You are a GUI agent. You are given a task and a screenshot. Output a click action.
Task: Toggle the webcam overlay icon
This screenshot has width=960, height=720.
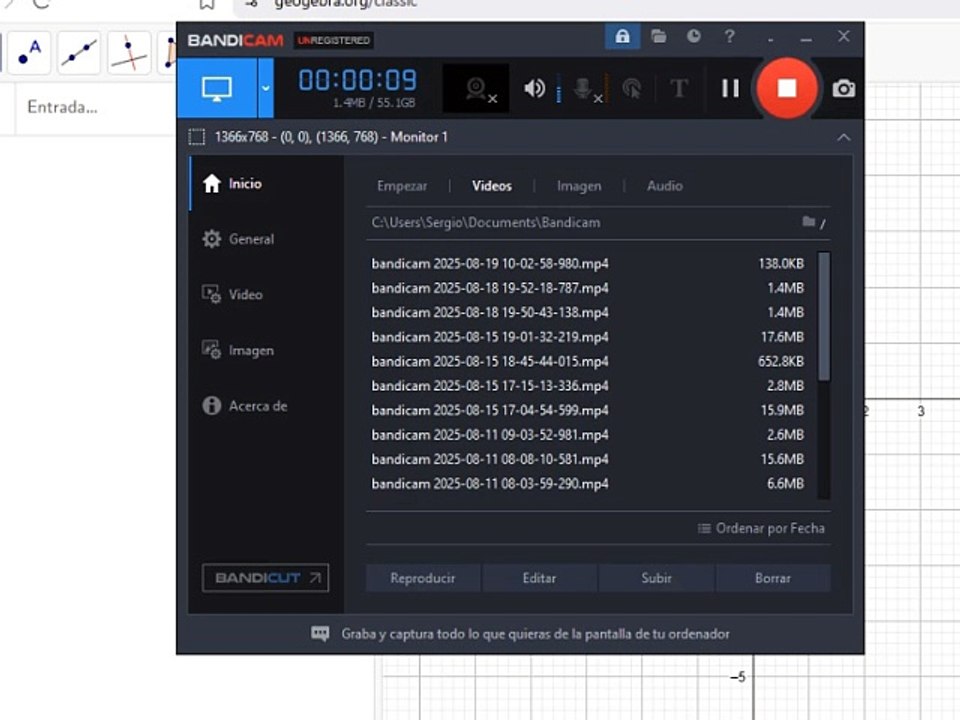point(476,89)
